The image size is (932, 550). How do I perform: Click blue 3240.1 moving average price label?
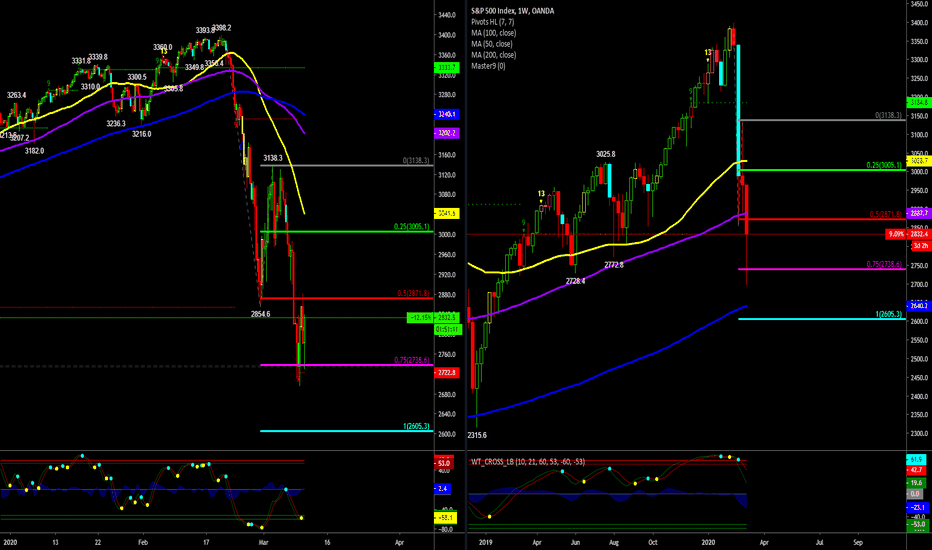click(446, 114)
